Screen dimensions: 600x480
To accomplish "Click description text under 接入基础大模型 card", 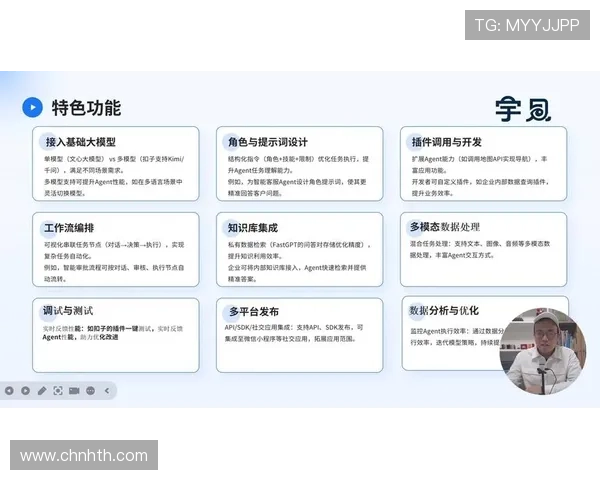I will [114, 176].
